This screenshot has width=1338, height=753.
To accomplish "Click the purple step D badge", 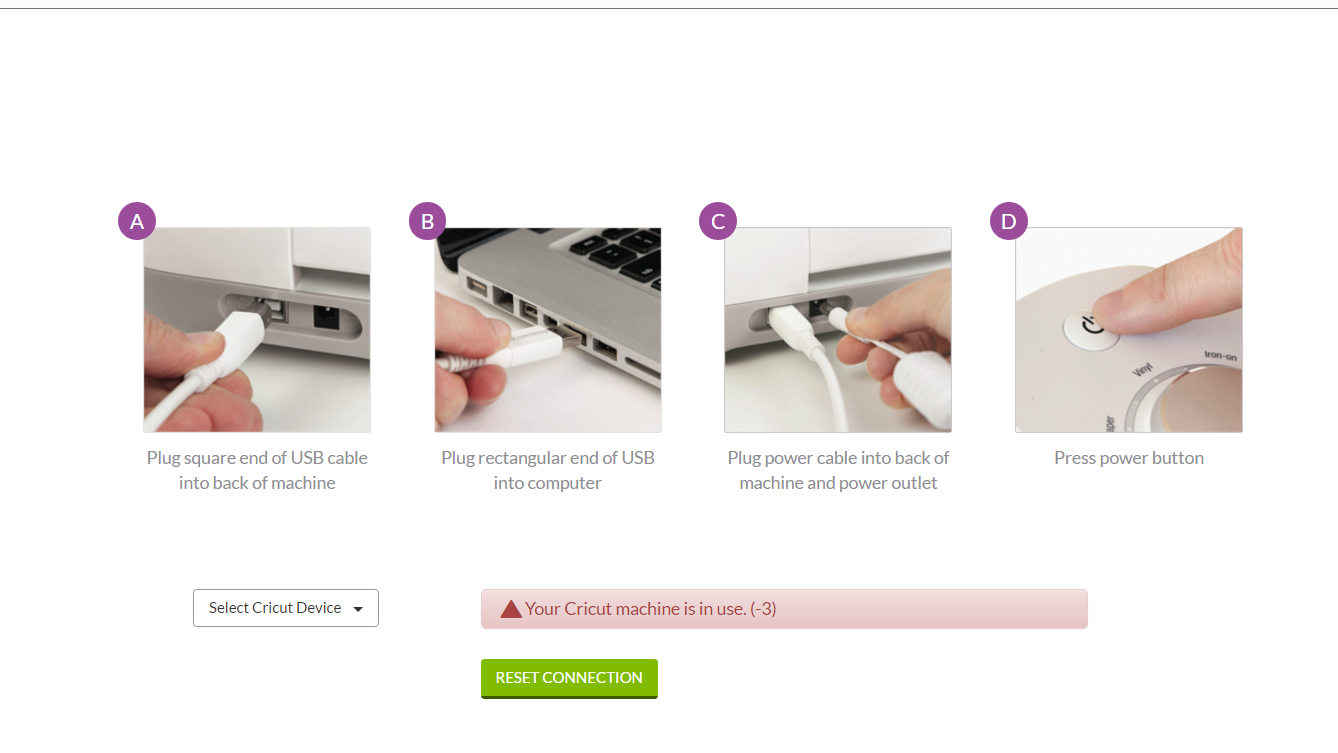I will (1009, 221).
